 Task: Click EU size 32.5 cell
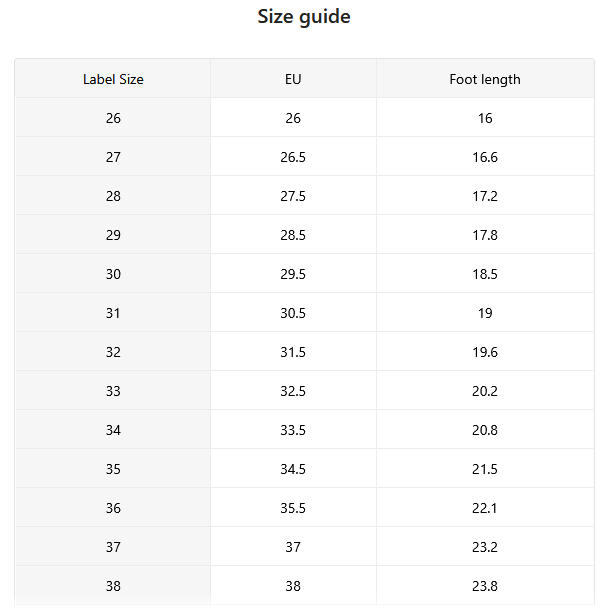click(x=293, y=391)
